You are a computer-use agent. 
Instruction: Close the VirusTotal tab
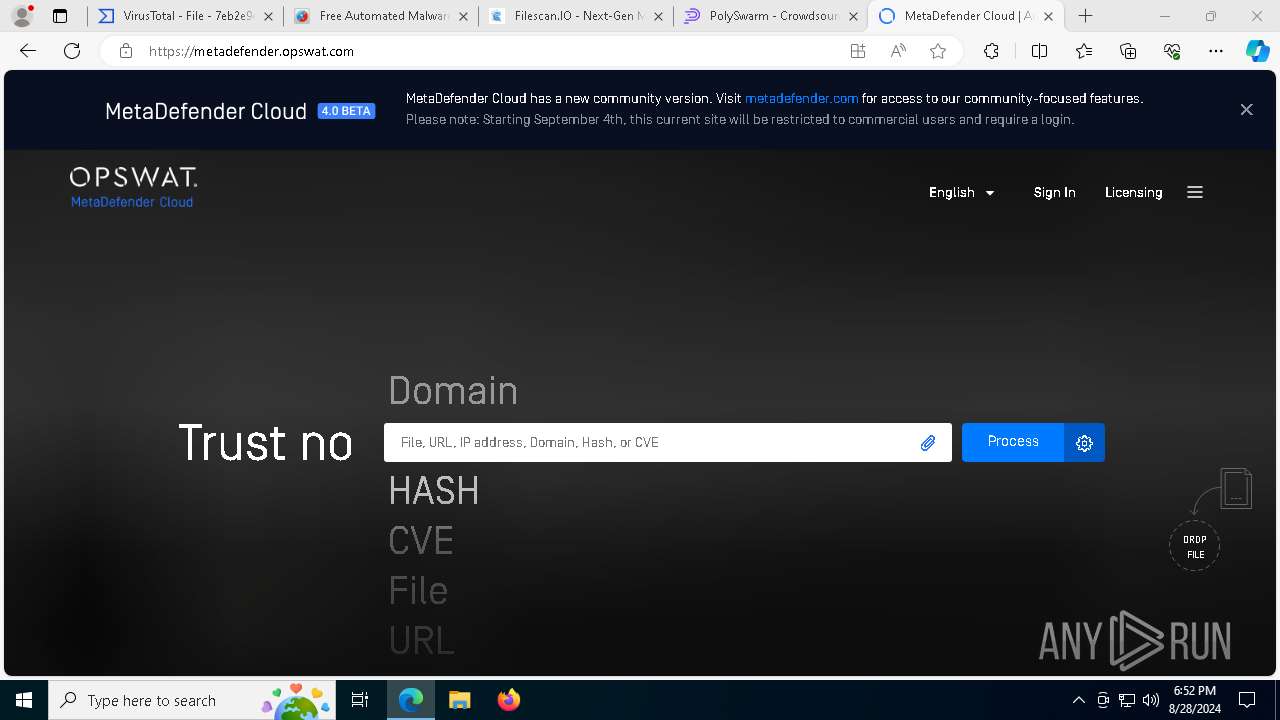[268, 16]
